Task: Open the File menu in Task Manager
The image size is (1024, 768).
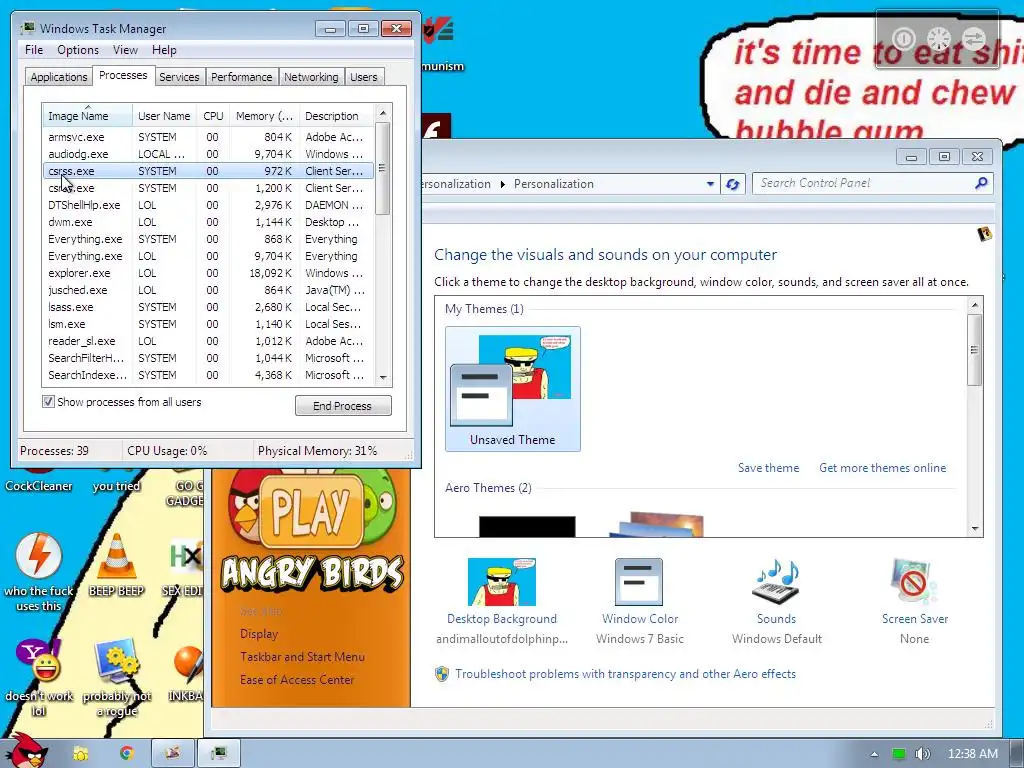Action: [34, 50]
